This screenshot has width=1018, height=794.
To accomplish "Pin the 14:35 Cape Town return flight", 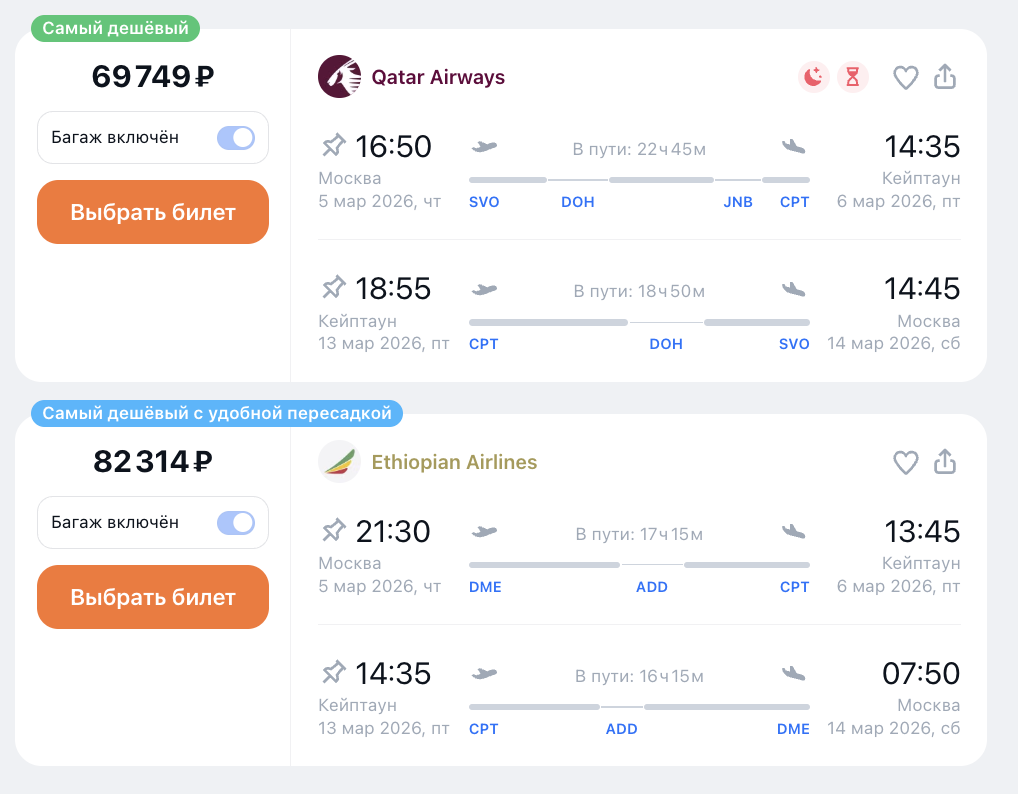I will click(332, 674).
